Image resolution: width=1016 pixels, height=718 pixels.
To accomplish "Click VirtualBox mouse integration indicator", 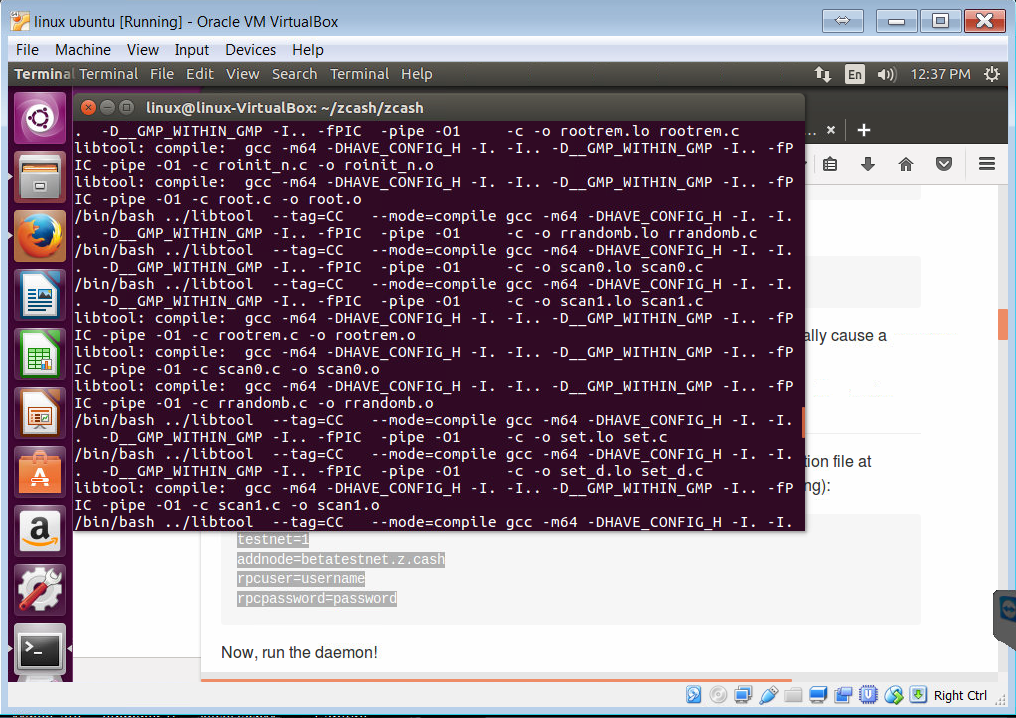I will pos(894,695).
